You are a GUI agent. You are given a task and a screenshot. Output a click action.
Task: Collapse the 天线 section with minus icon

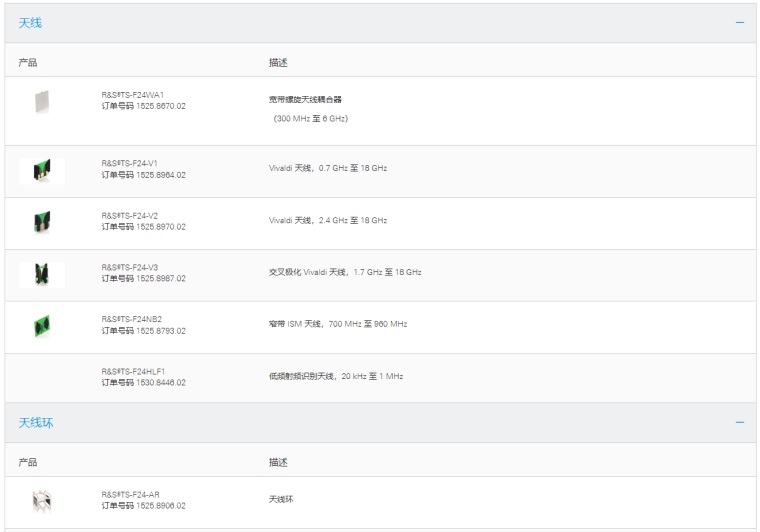point(739,23)
